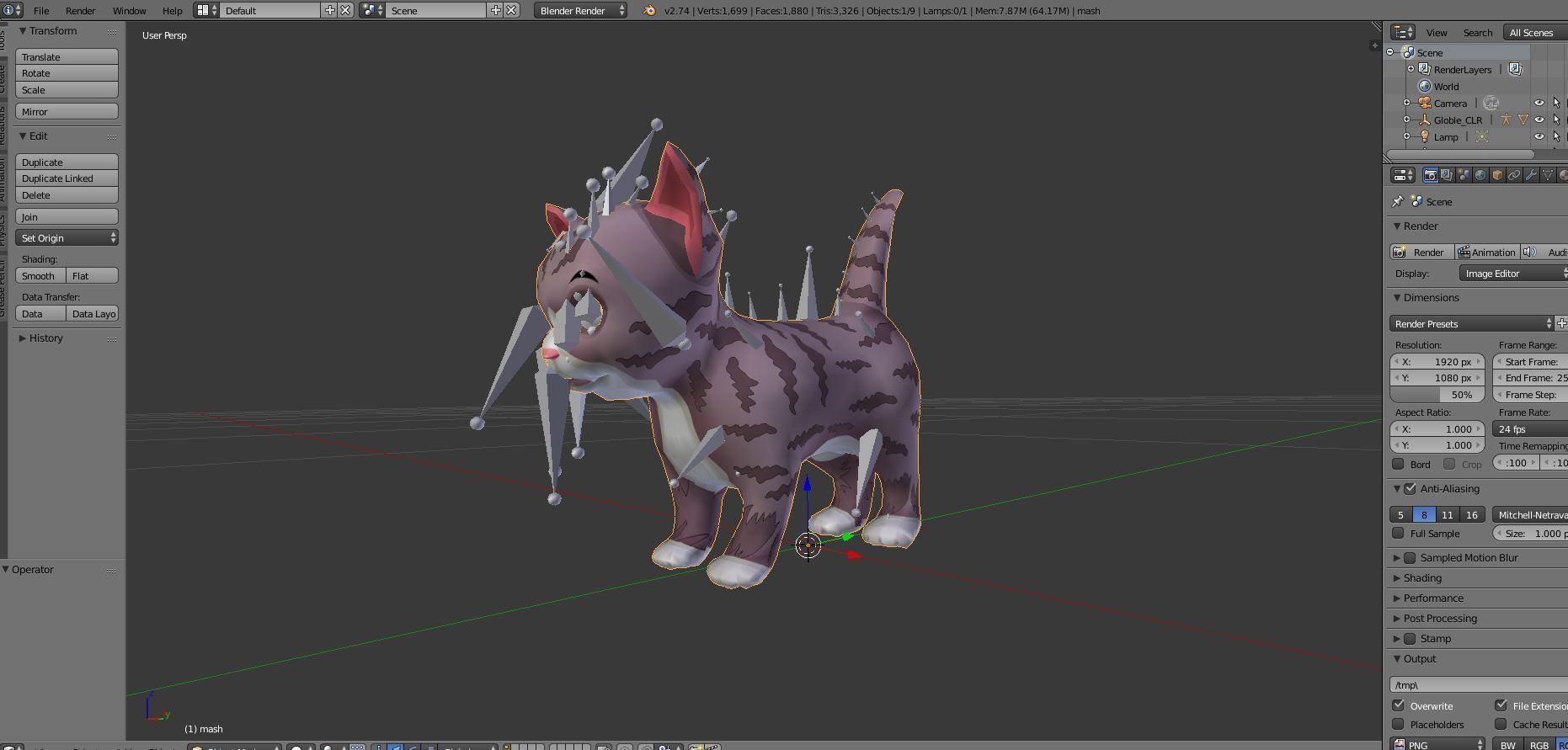Screen dimensions: 1568x750
Task: Open the Help menu
Action: pos(172,11)
